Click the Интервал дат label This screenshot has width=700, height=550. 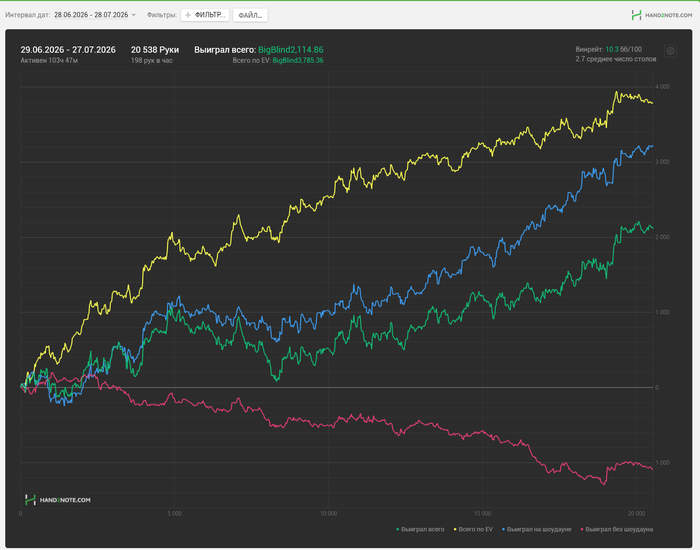[28, 15]
